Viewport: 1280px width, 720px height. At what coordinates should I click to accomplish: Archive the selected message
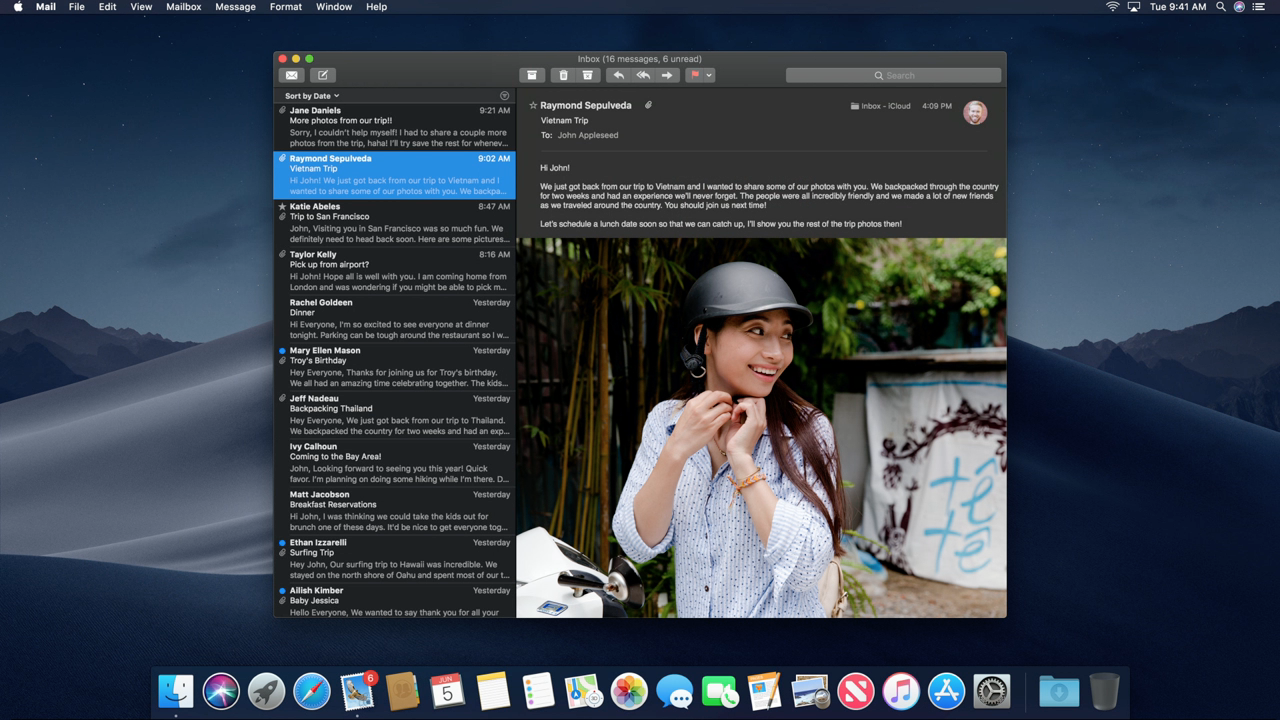pyautogui.click(x=532, y=75)
